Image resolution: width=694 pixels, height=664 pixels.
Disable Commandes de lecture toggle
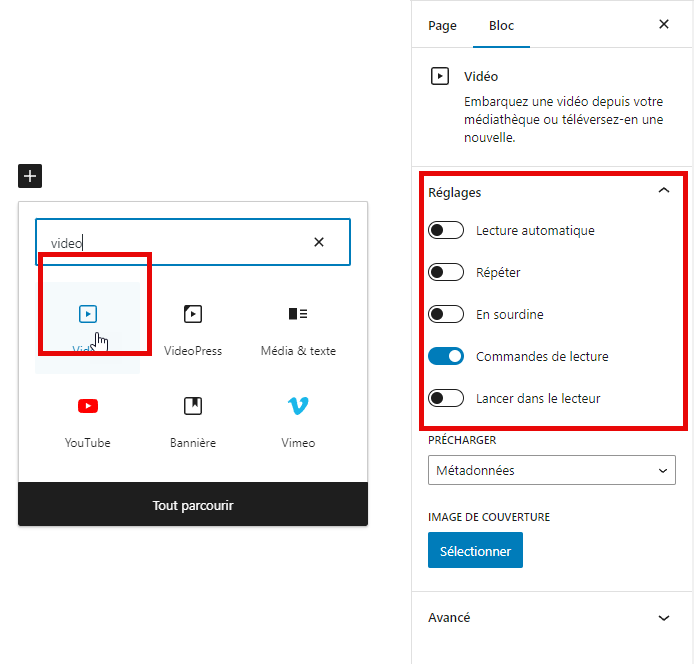coord(446,357)
